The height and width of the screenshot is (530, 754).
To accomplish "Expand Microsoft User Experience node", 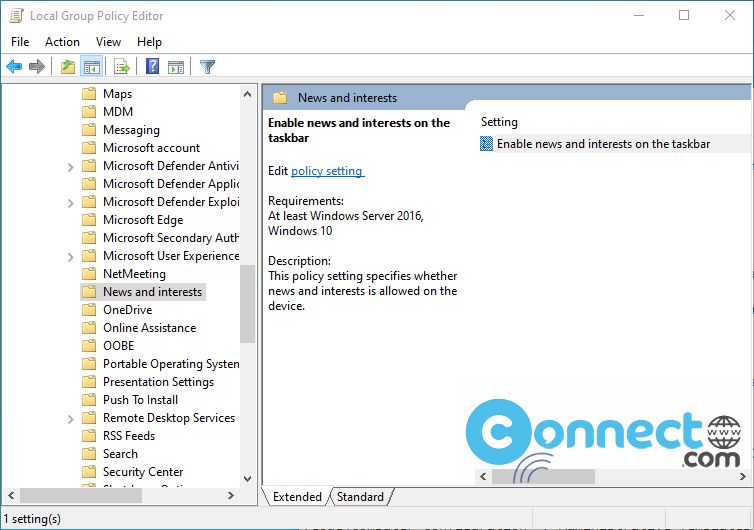I will click(71, 257).
